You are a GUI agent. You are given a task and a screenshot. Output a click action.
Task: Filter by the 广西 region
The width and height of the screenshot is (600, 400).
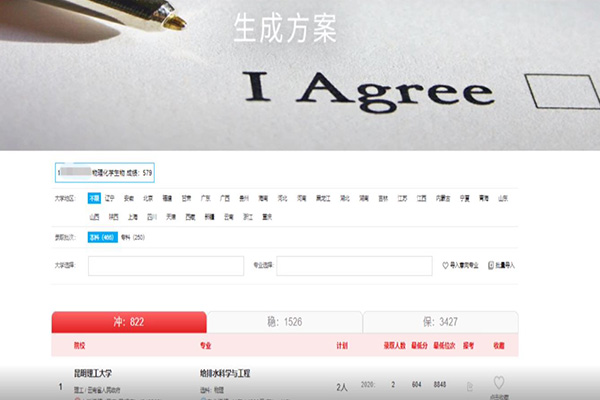[x=225, y=198]
